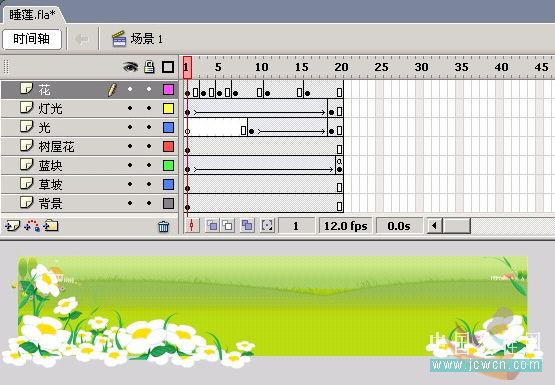Viewport: 555px width, 385px height.
Task: Click the last keyframe on 蓝块 layer
Action: click(339, 166)
